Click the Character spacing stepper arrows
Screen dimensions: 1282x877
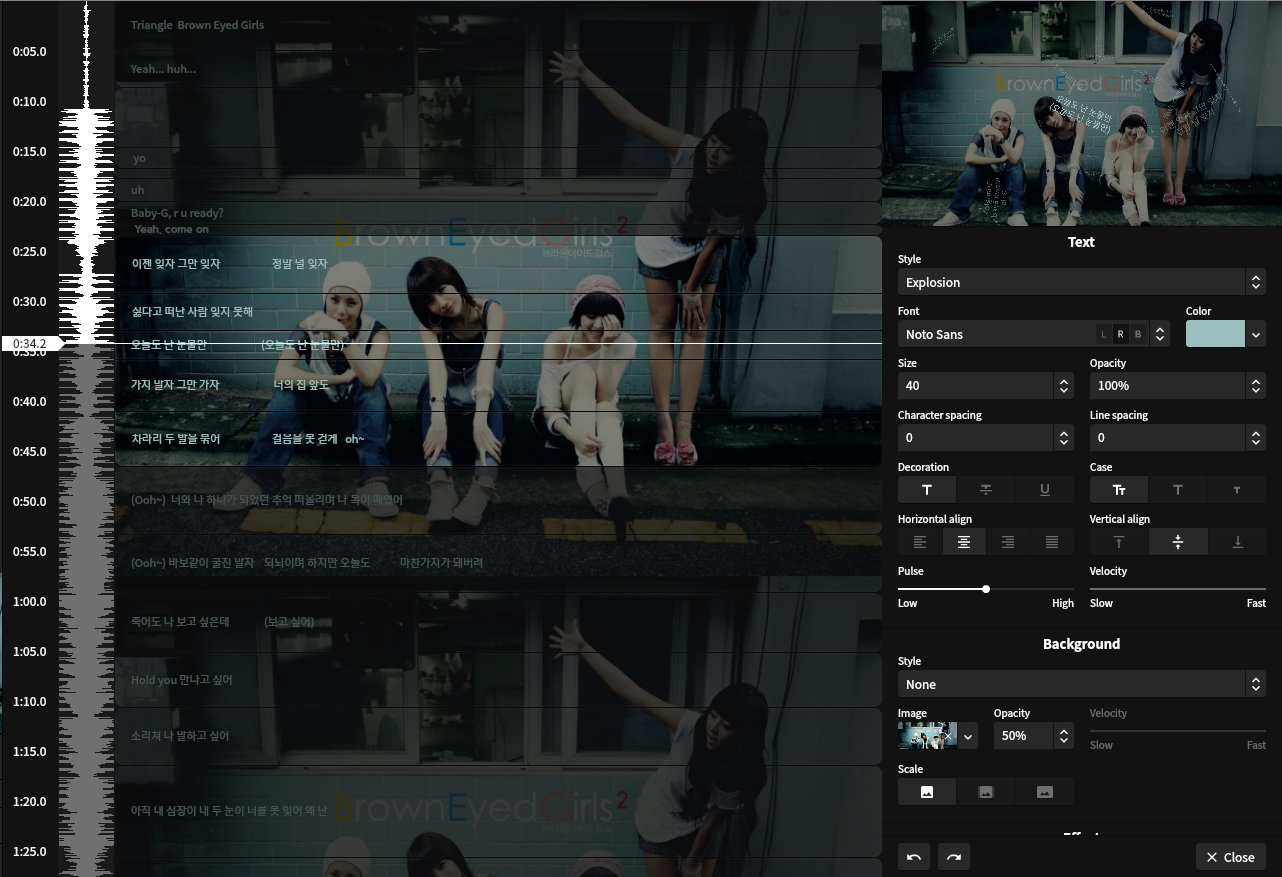click(1063, 438)
